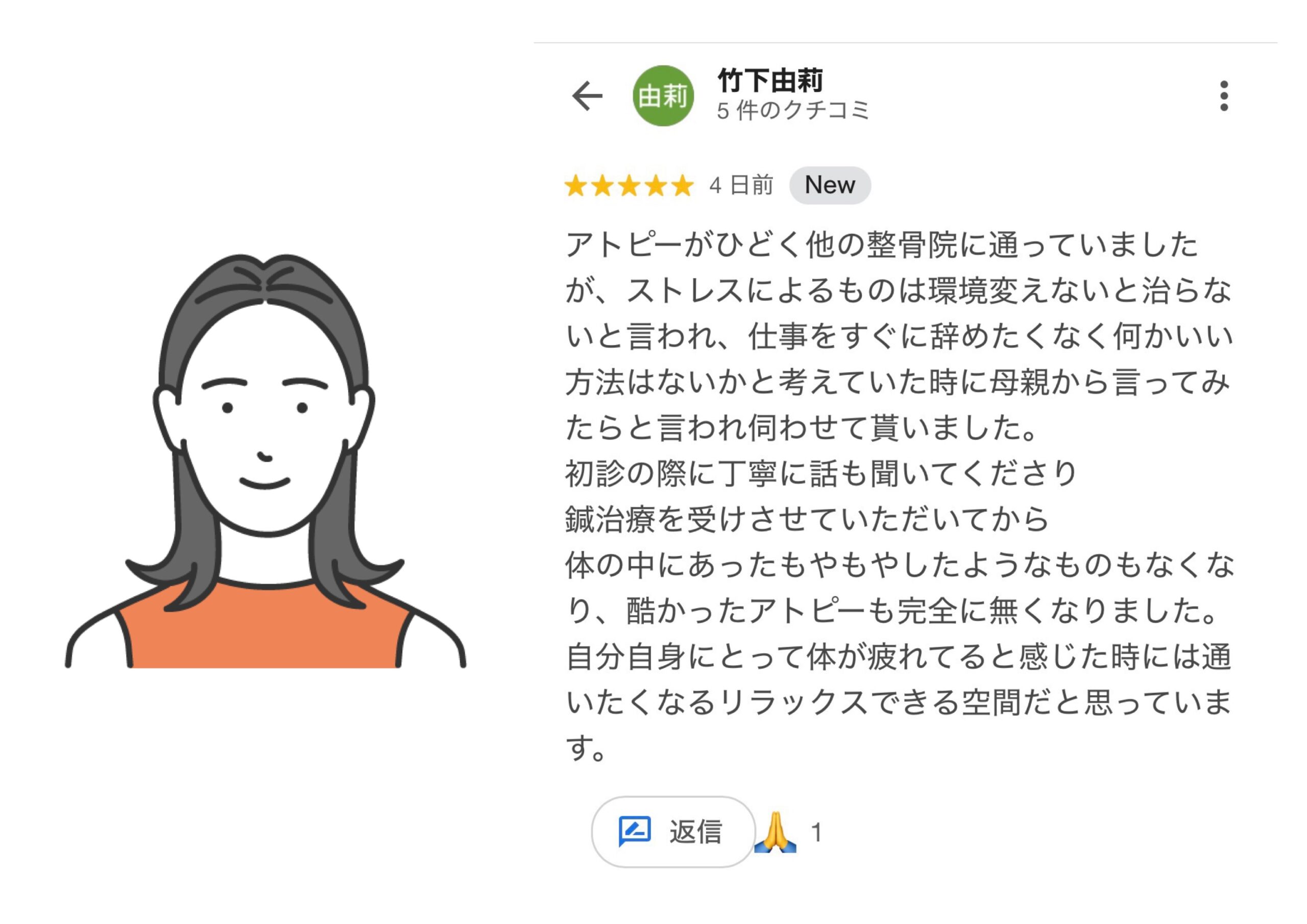The width and height of the screenshot is (1307, 924).
Task: Click the line 初診の際に丁寧に話も聞いてくださり
Action: point(820,474)
